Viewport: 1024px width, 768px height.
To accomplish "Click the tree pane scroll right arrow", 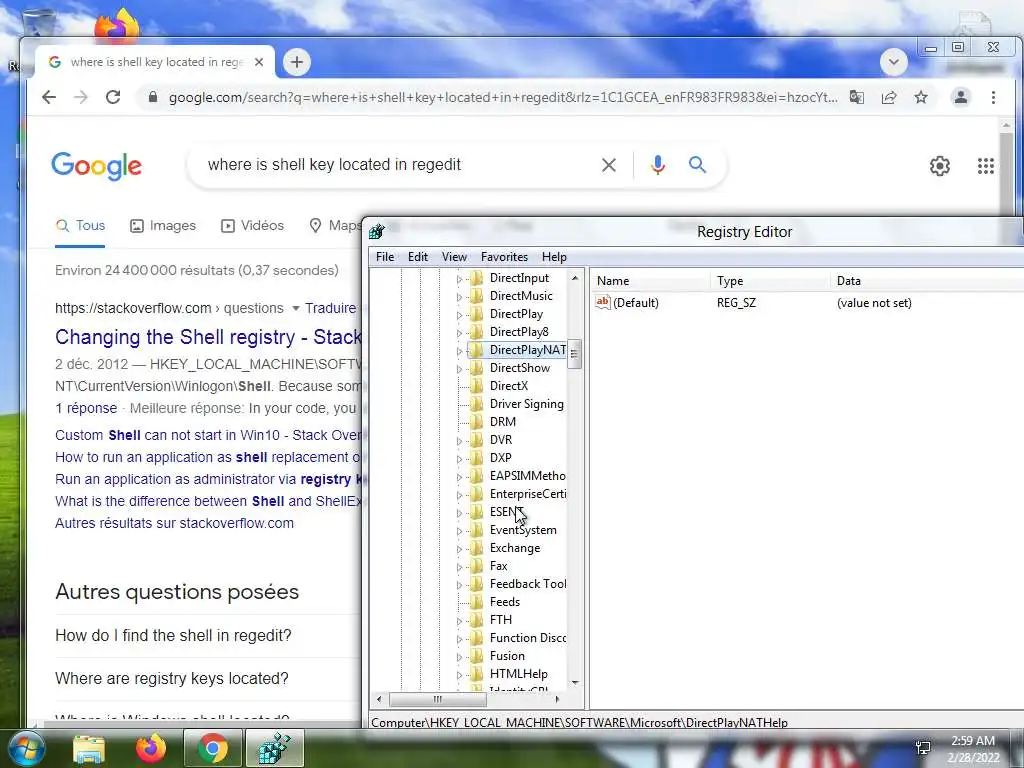I will point(556,699).
